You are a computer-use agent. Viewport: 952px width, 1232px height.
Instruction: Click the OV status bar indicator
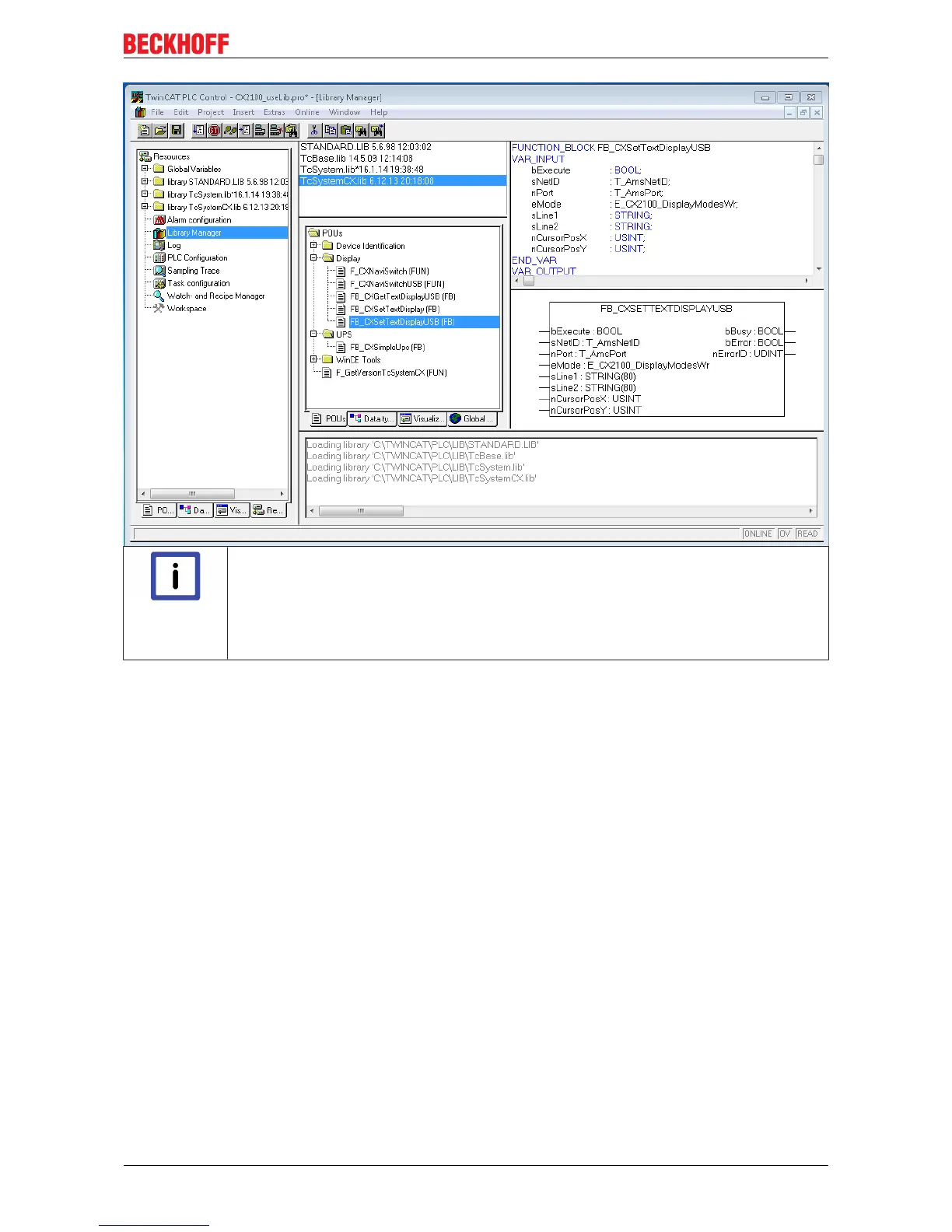[785, 534]
